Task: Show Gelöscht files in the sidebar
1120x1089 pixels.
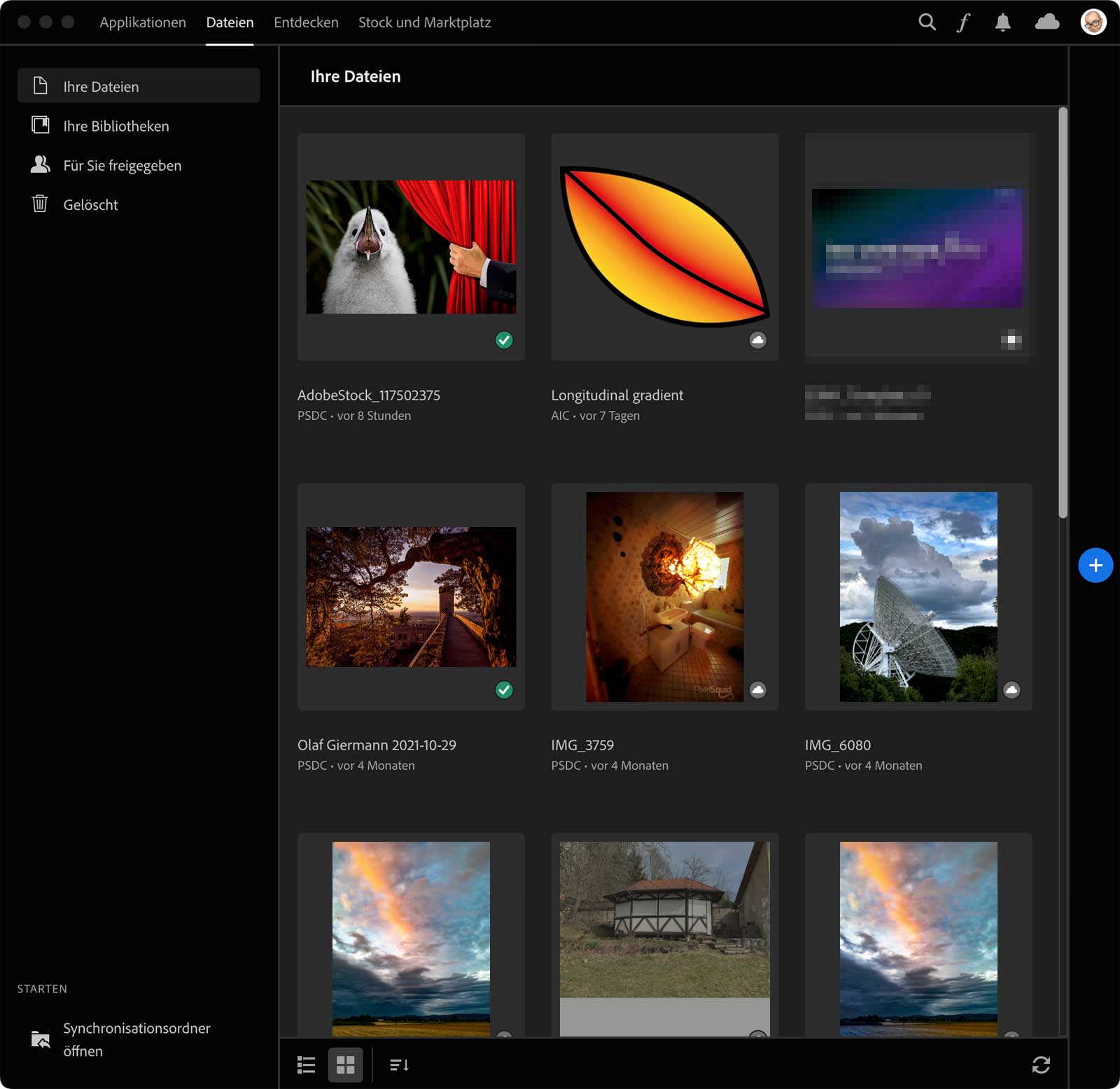Action: pyautogui.click(x=90, y=204)
